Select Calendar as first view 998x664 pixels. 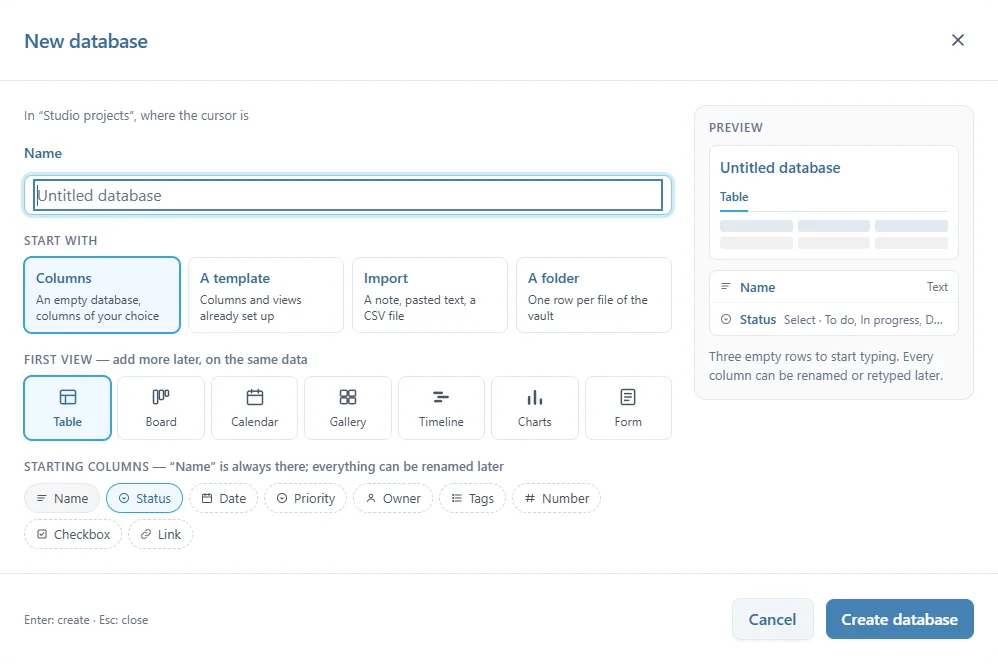pos(255,408)
